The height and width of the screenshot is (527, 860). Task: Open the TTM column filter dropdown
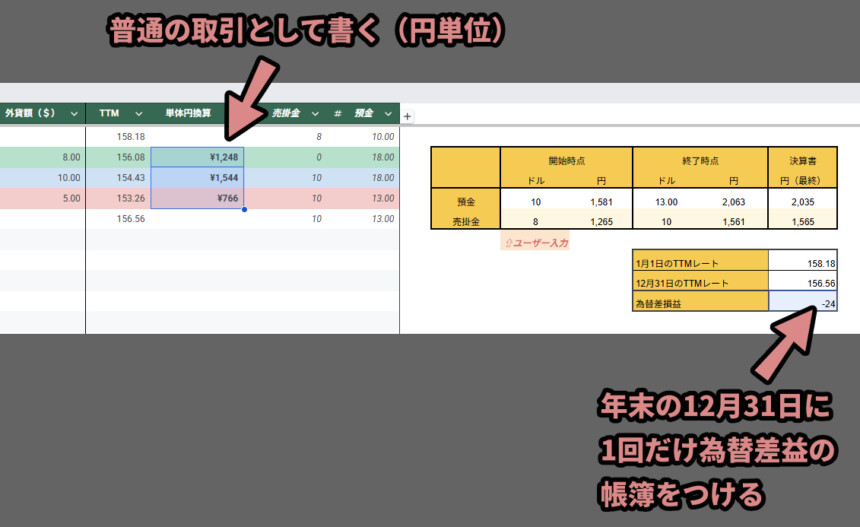pos(138,114)
